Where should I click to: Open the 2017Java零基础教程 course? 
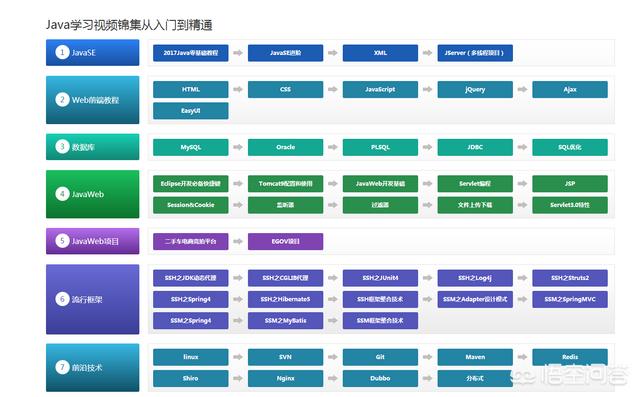[x=191, y=53]
